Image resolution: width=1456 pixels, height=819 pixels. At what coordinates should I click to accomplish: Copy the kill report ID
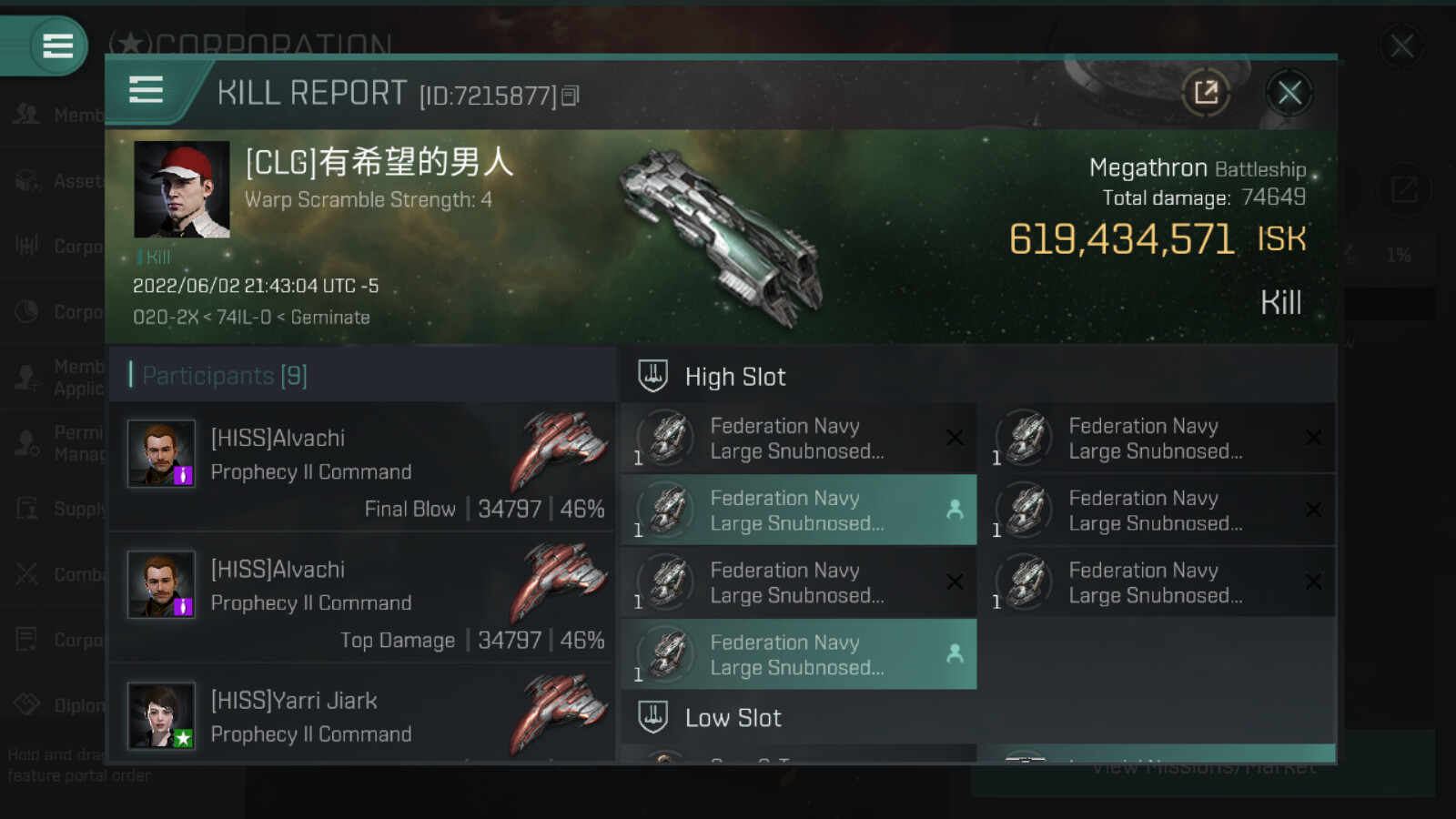pos(571,96)
